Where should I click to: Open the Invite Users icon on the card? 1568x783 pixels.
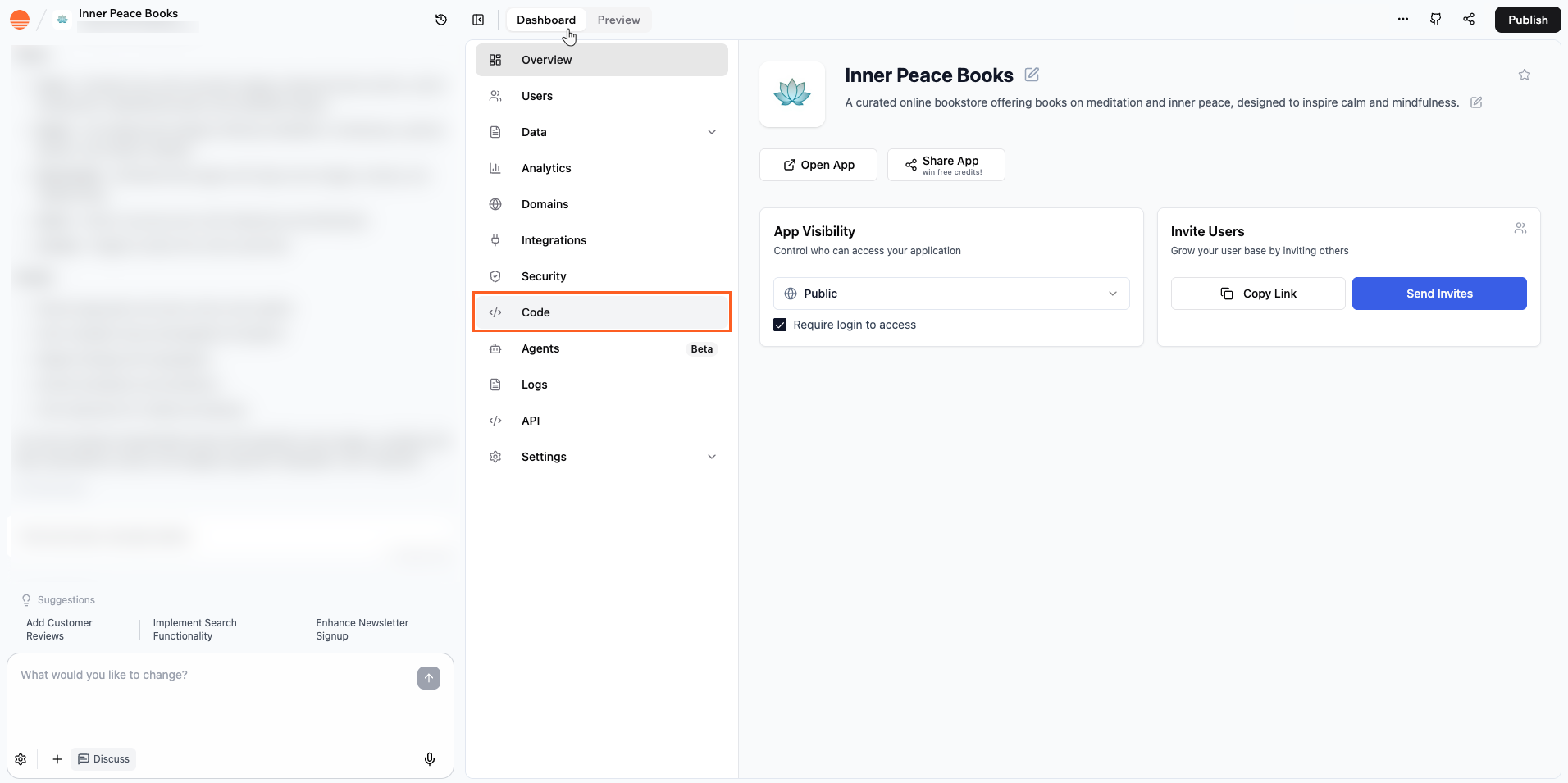click(x=1520, y=228)
